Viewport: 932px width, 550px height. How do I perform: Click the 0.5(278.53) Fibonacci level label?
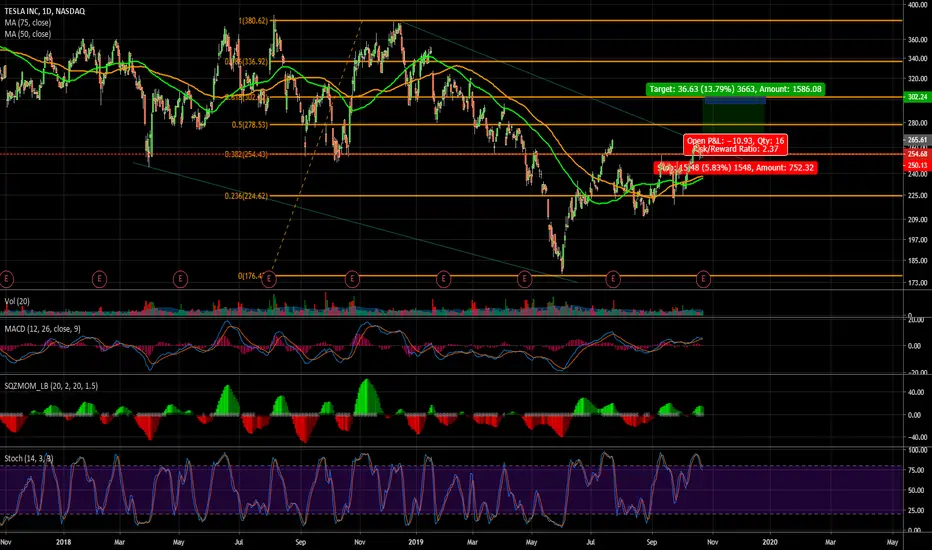(x=250, y=125)
